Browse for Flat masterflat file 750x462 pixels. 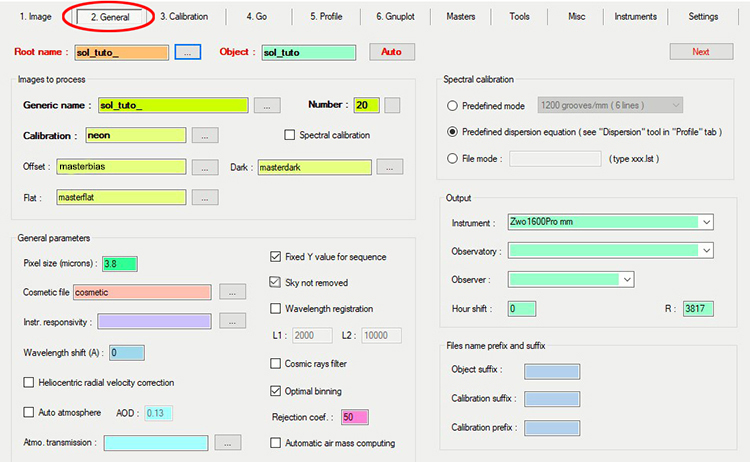(204, 197)
